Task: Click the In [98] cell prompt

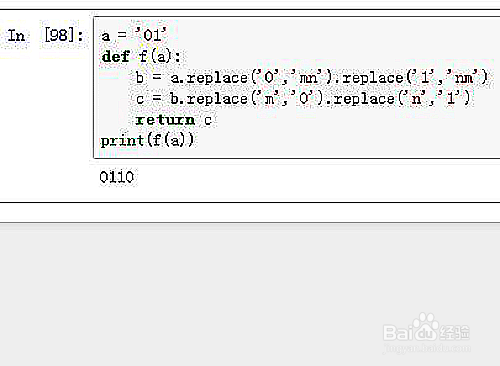Action: [45, 35]
